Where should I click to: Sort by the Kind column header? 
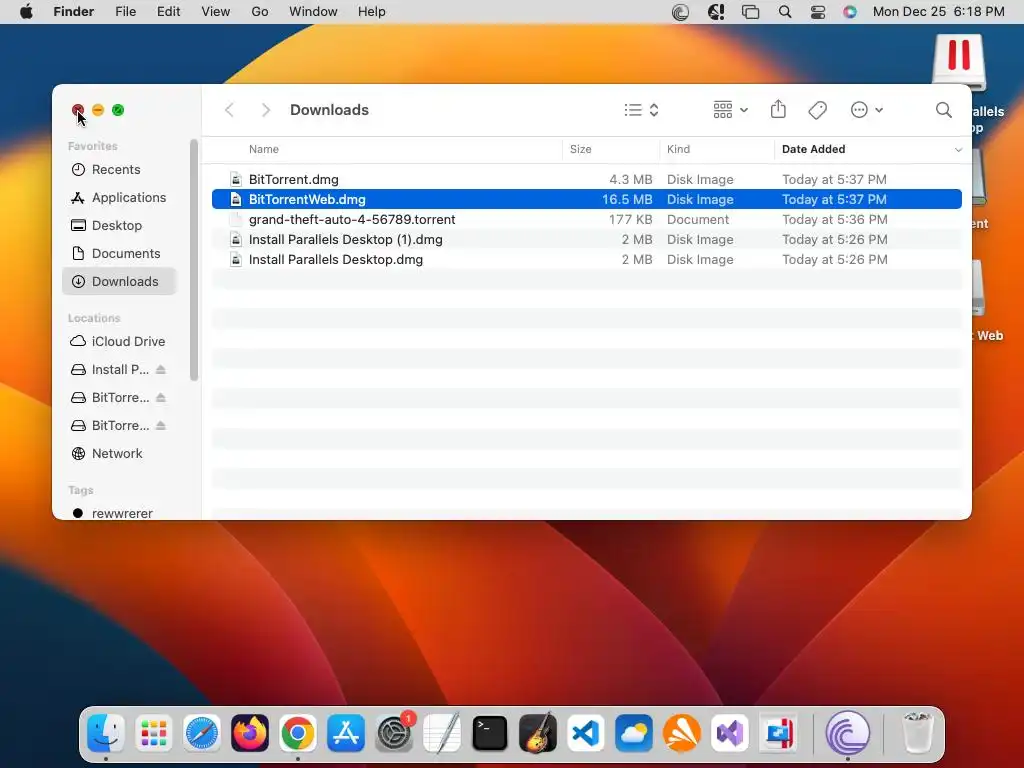(x=679, y=150)
